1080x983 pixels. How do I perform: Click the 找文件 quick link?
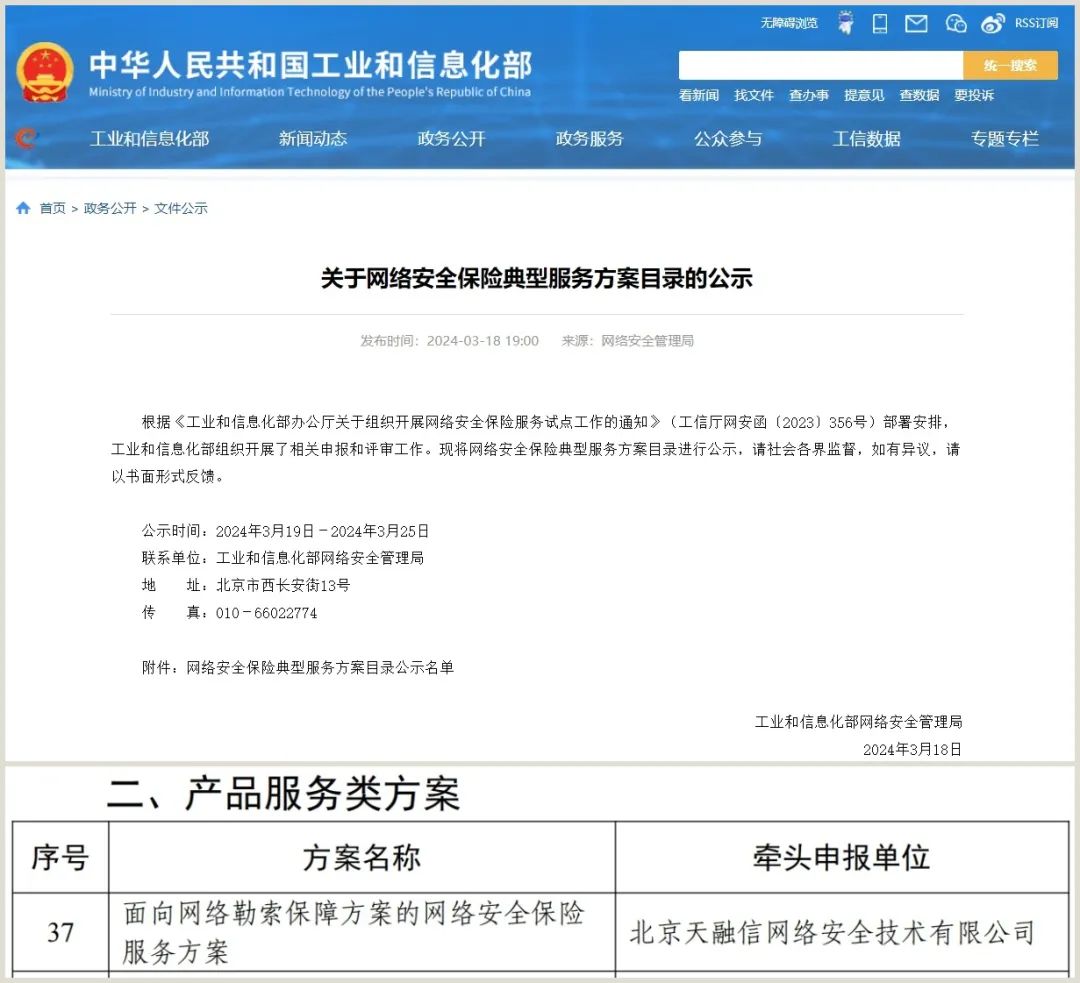point(754,95)
